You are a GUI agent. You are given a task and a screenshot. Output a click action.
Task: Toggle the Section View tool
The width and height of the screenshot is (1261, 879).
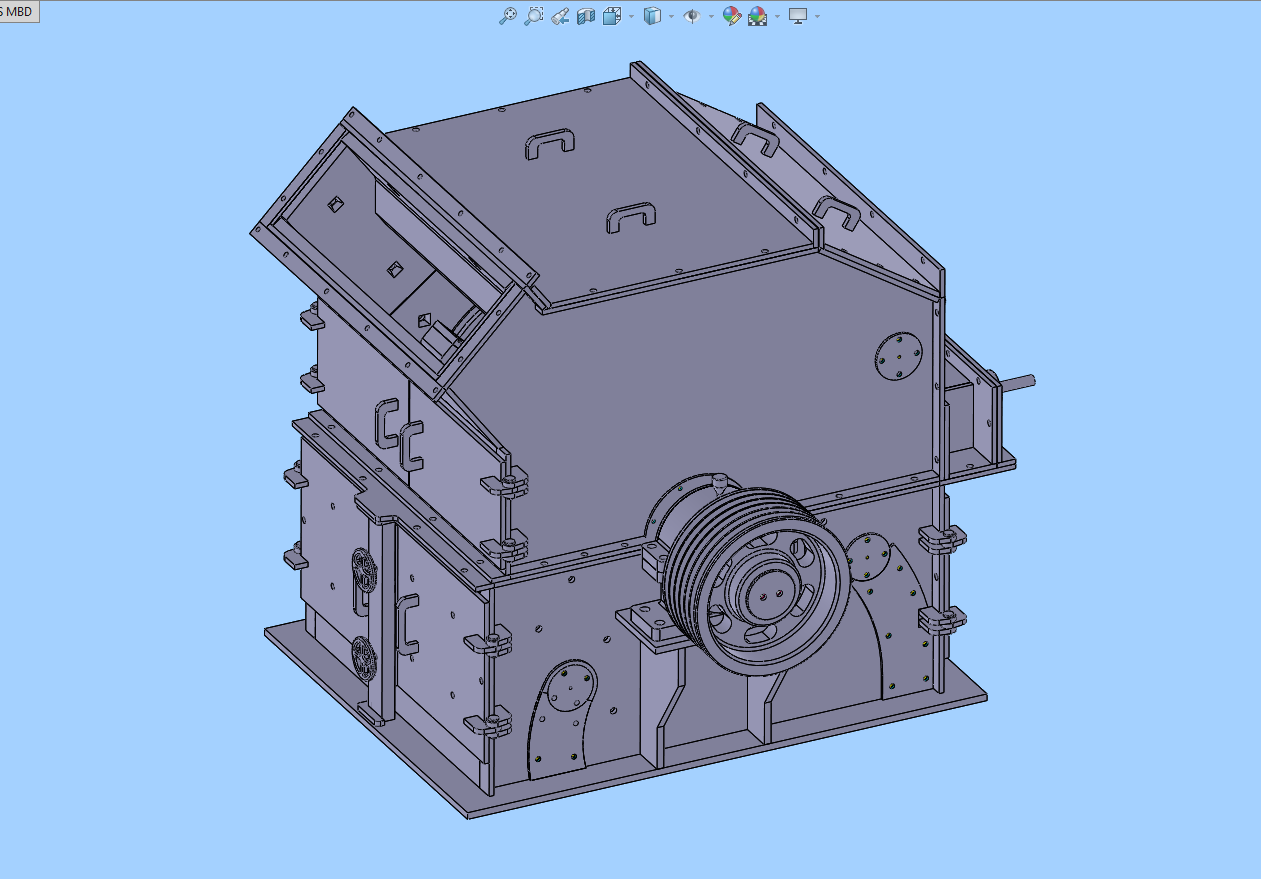tap(586, 16)
